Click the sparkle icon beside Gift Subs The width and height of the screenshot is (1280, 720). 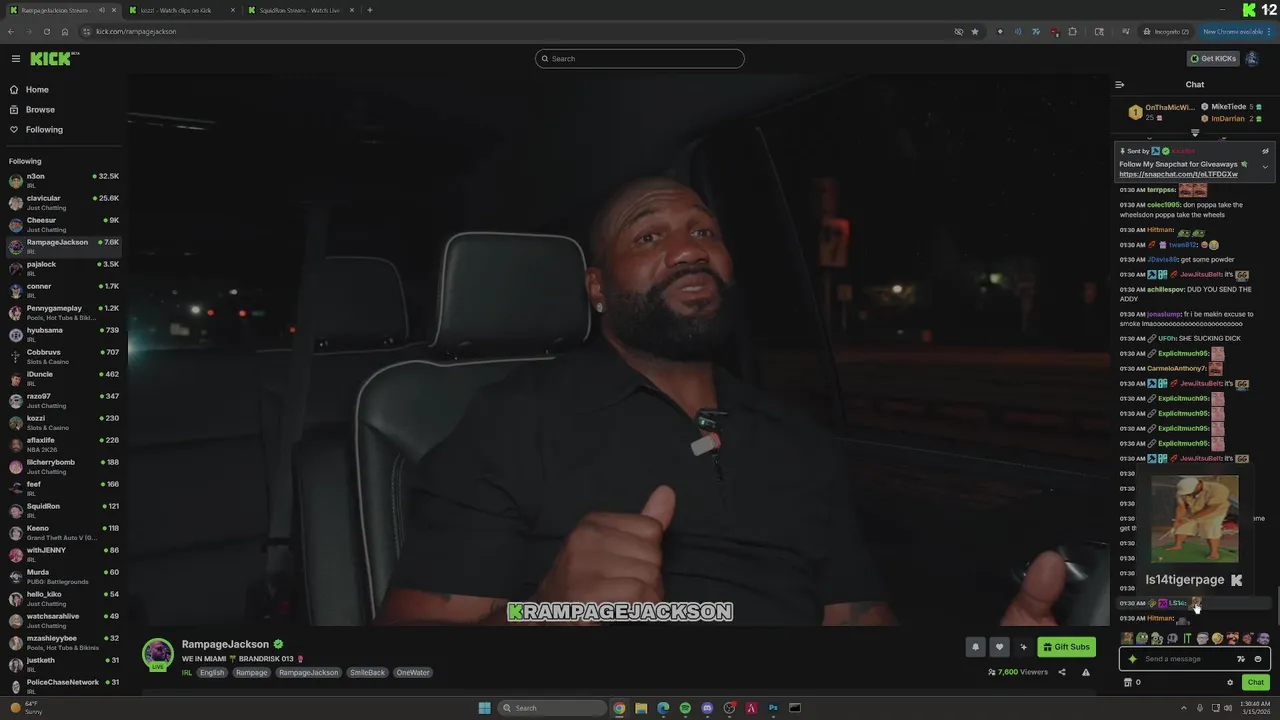tap(1023, 647)
